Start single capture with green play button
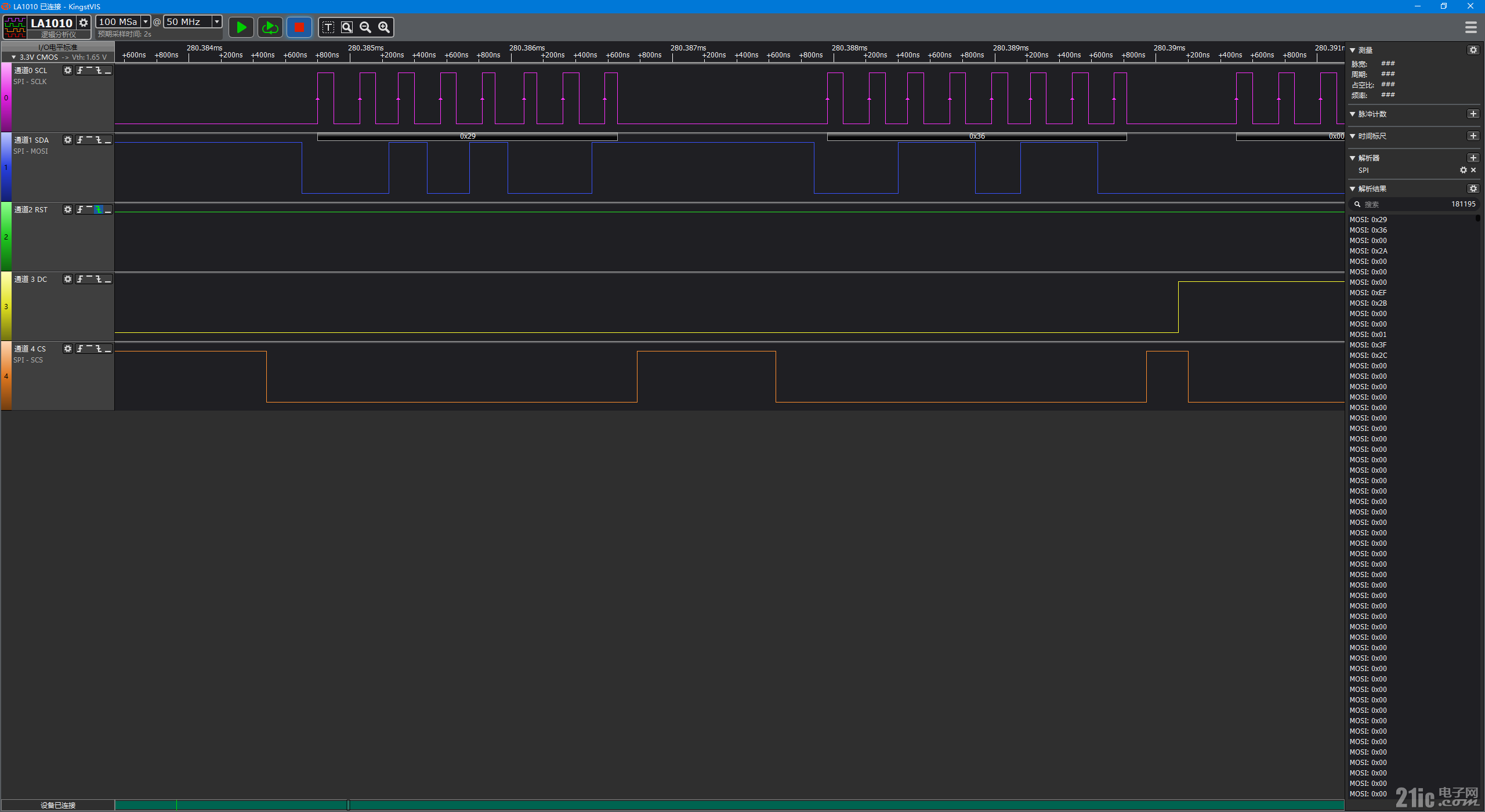 click(241, 27)
